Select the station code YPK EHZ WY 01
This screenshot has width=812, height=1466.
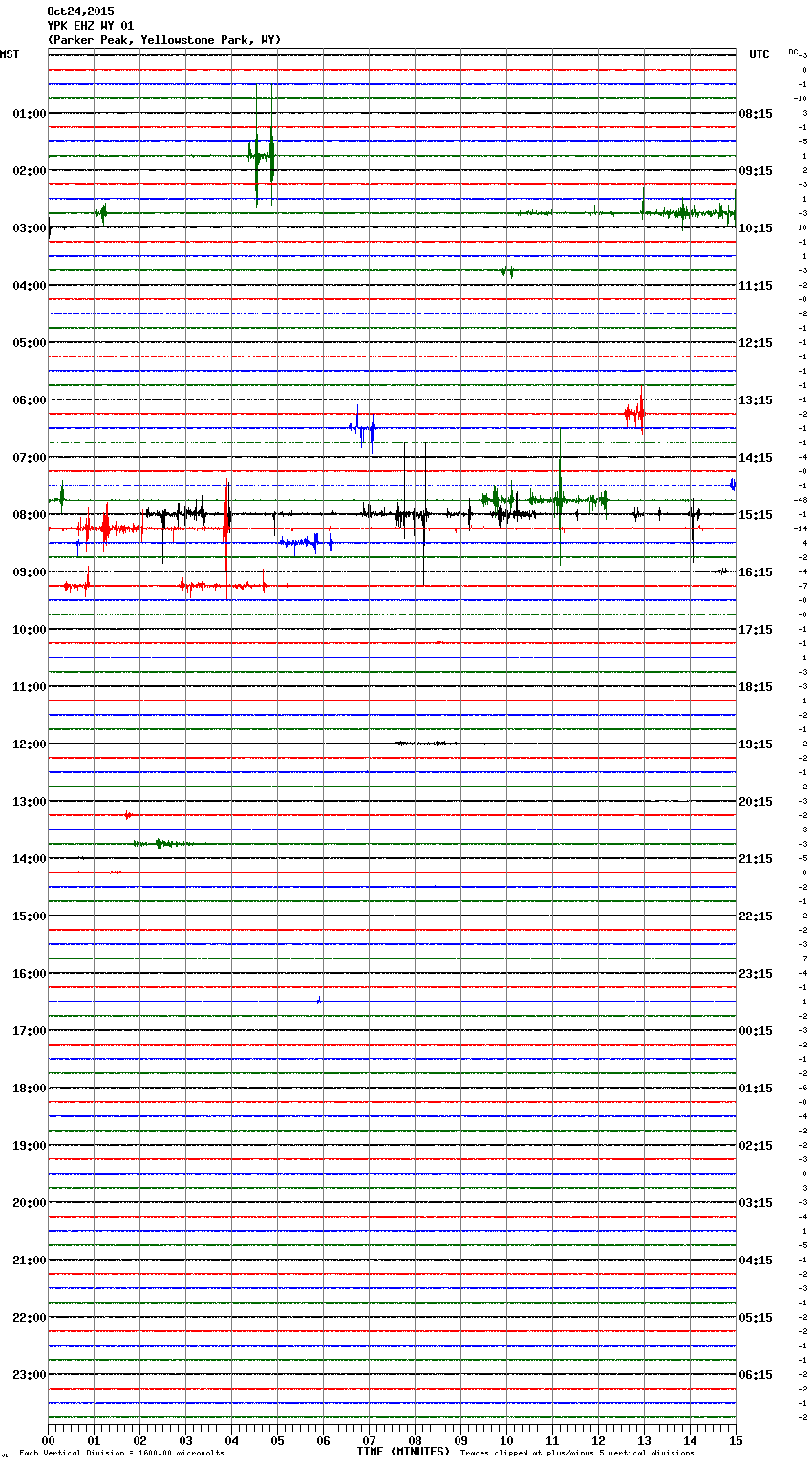(x=91, y=26)
